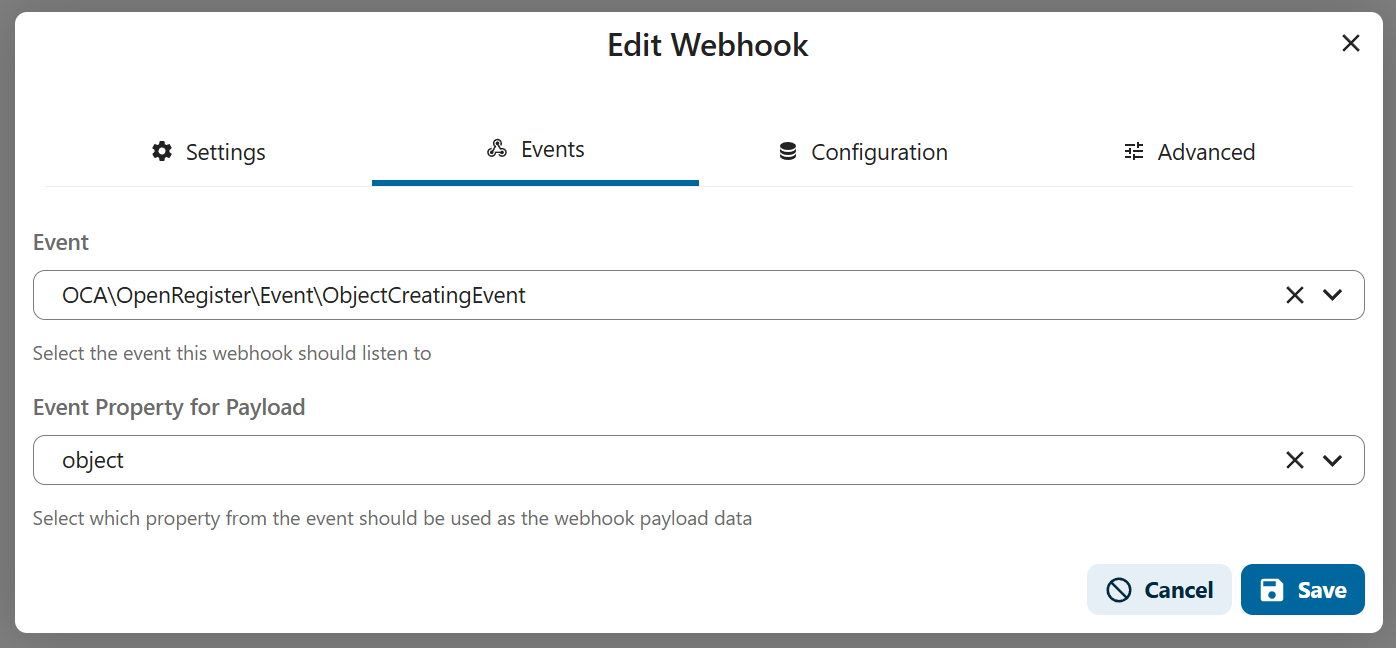Image resolution: width=1396 pixels, height=648 pixels.
Task: Select the Events tab
Action: point(536,150)
